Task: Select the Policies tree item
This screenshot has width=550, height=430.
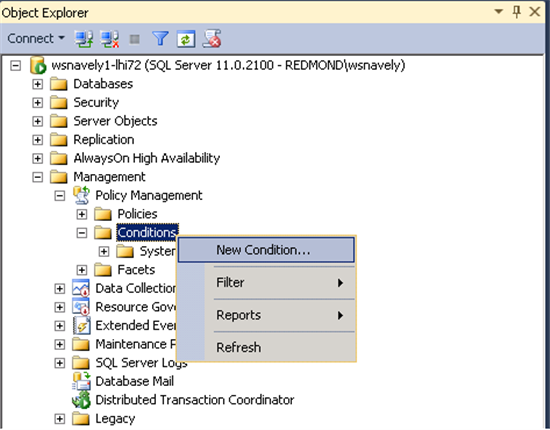Action: [x=138, y=214]
